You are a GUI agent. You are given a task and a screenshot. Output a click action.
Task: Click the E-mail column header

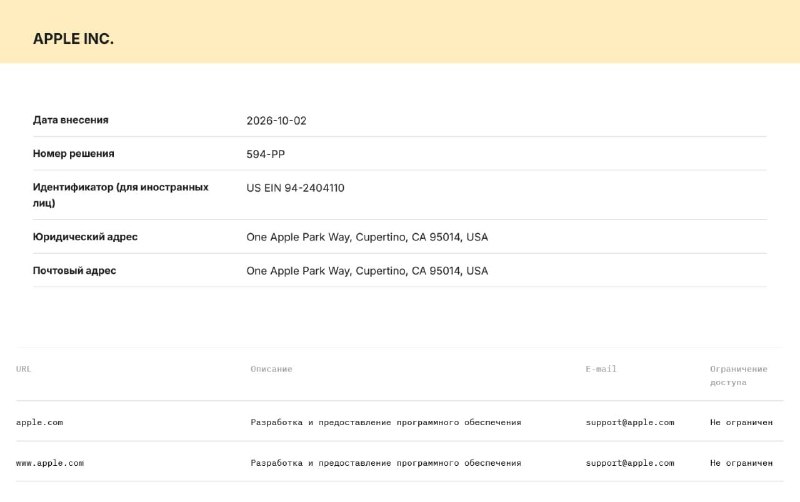click(601, 369)
